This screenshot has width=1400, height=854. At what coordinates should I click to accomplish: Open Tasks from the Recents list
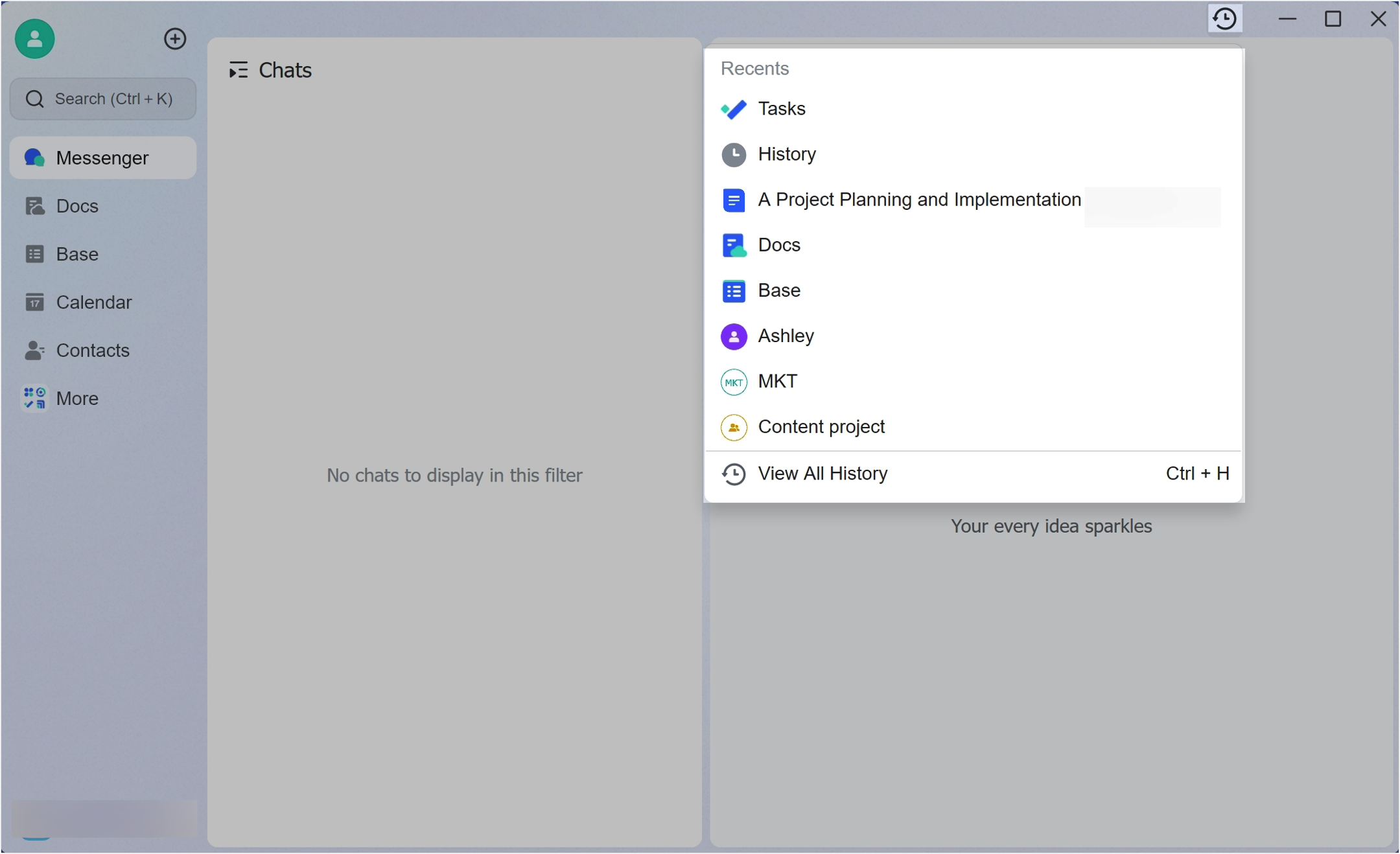pyautogui.click(x=781, y=109)
